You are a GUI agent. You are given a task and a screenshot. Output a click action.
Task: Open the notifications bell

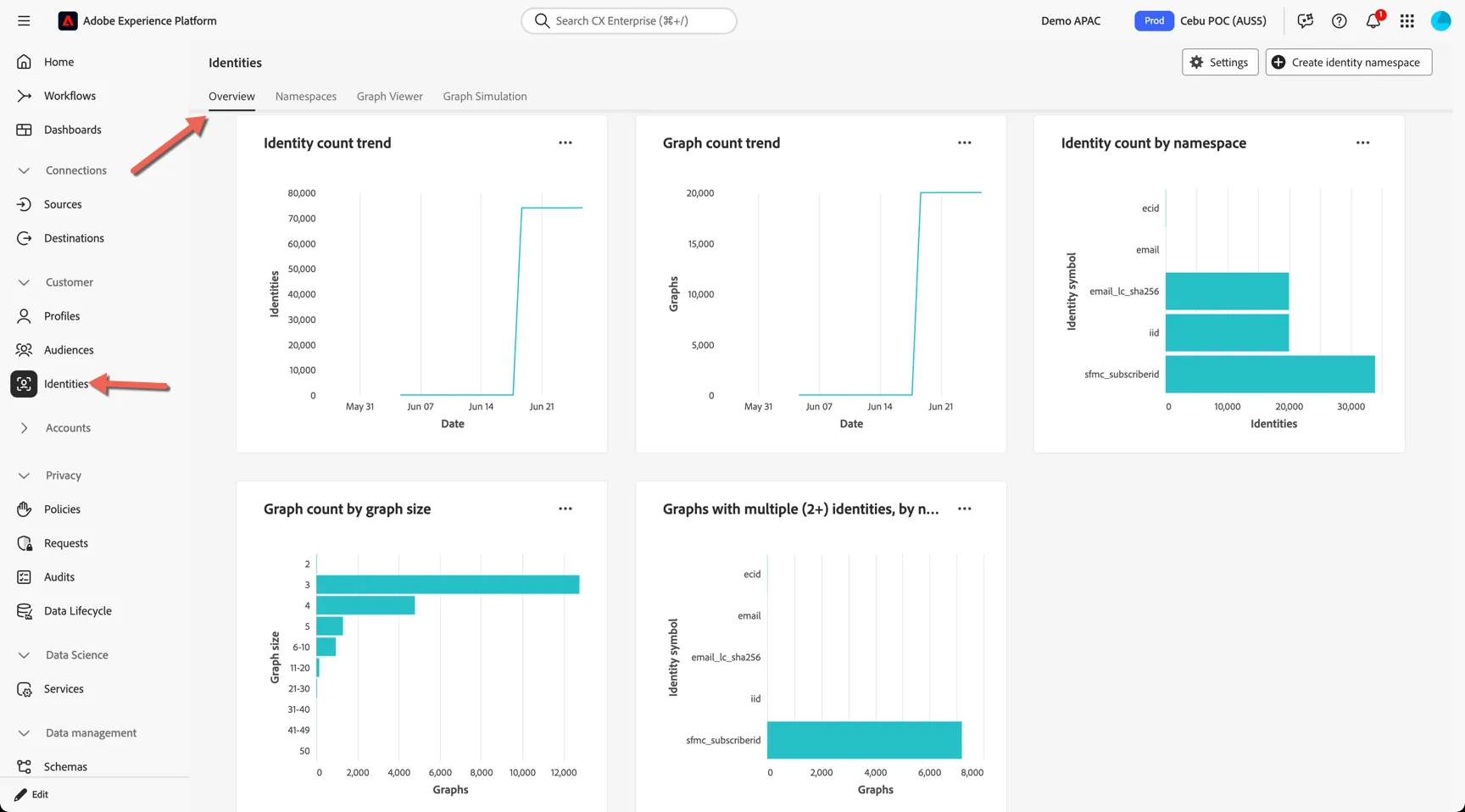(1373, 20)
